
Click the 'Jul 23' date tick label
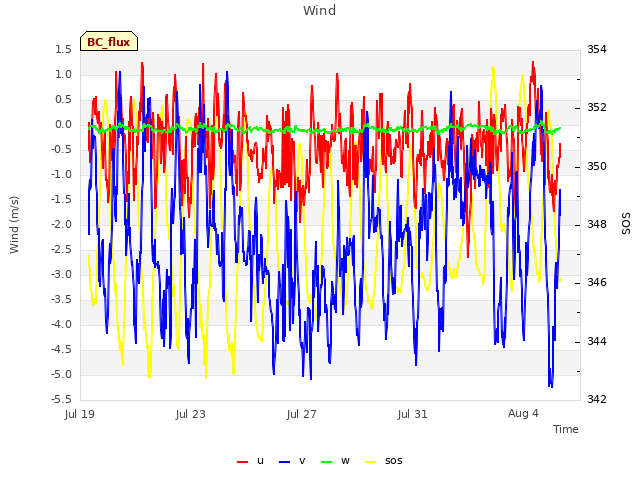tap(191, 414)
